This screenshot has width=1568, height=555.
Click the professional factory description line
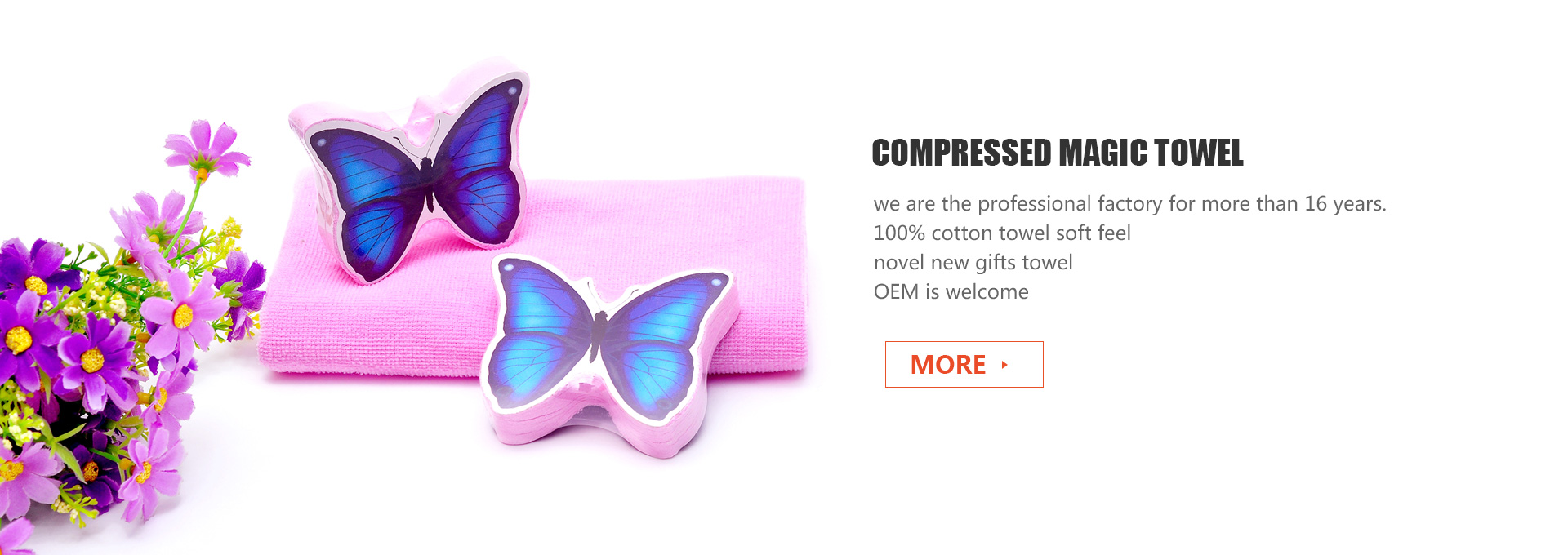pyautogui.click(x=1130, y=203)
